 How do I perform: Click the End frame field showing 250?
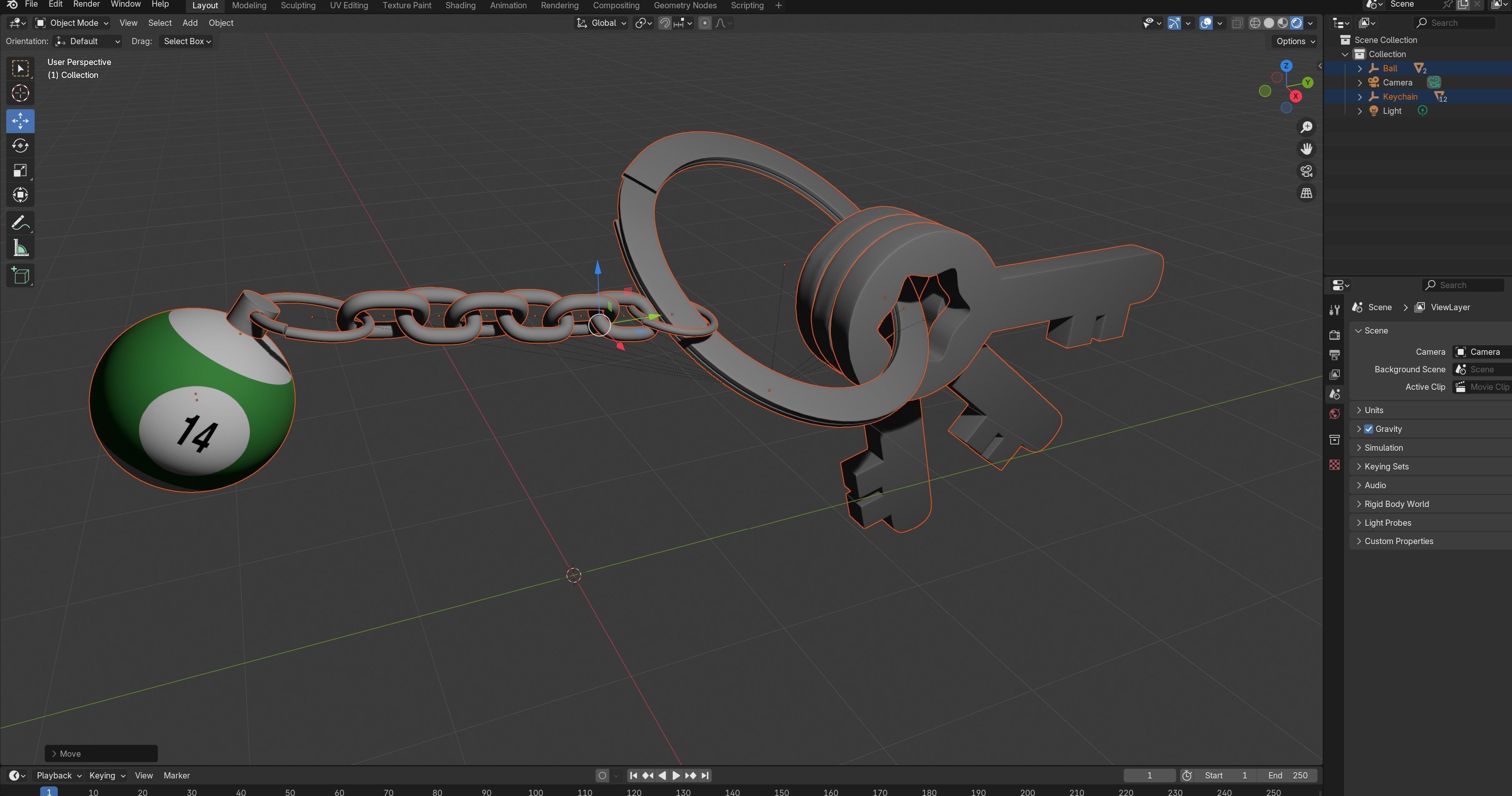pyautogui.click(x=1288, y=775)
